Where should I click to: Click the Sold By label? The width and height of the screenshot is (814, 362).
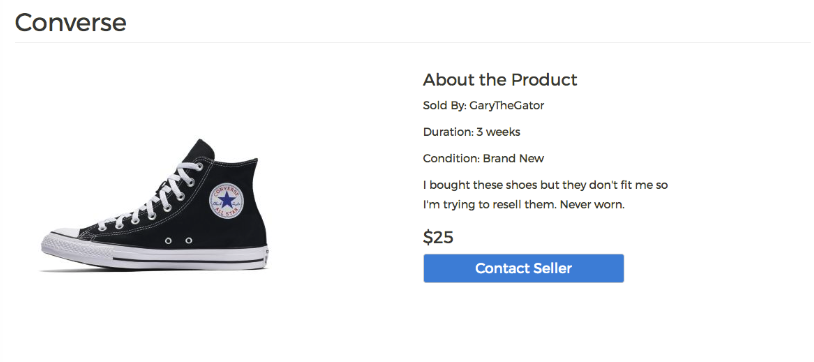pyautogui.click(x=445, y=105)
